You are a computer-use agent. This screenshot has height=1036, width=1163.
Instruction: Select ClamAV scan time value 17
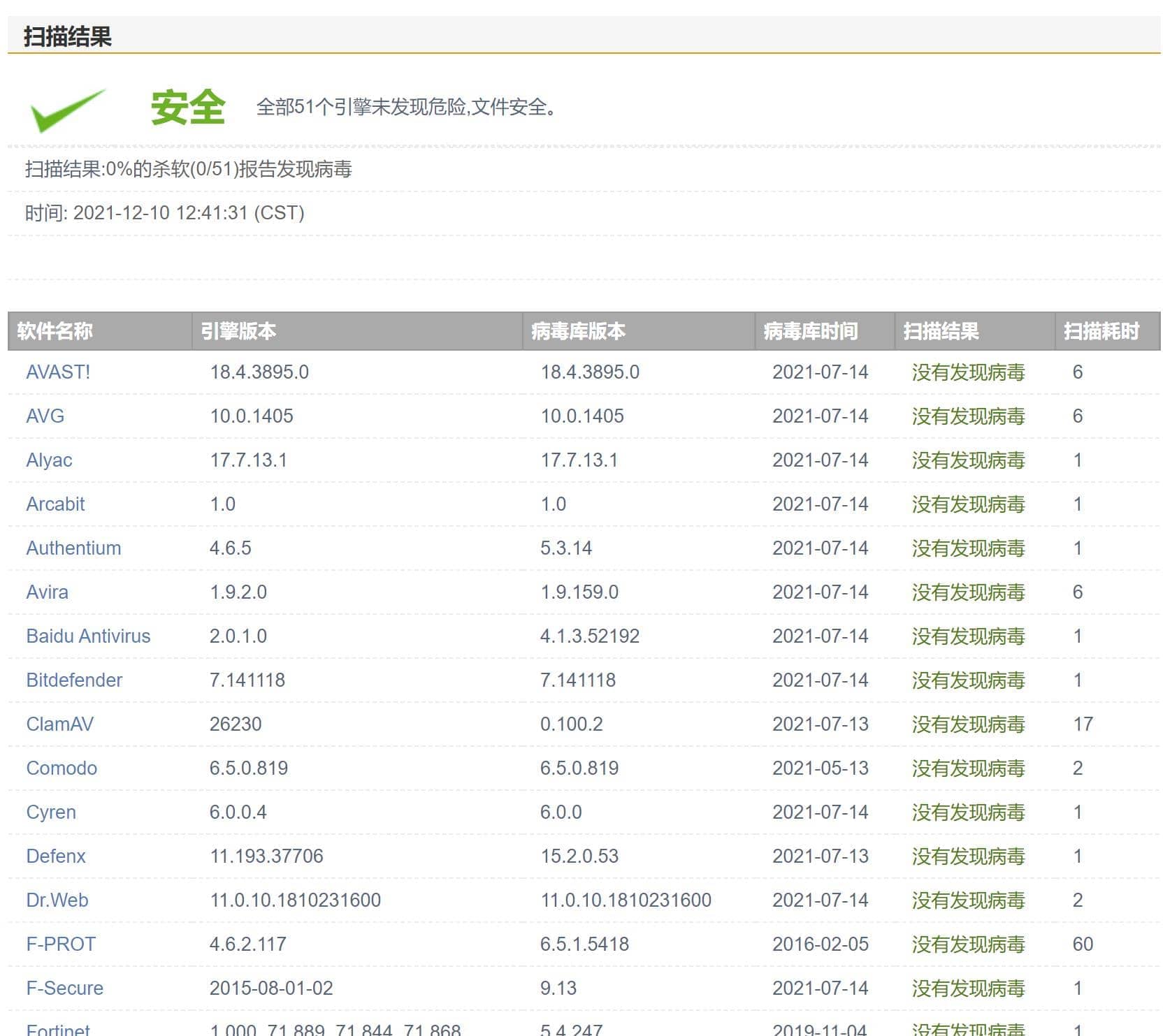1083,724
